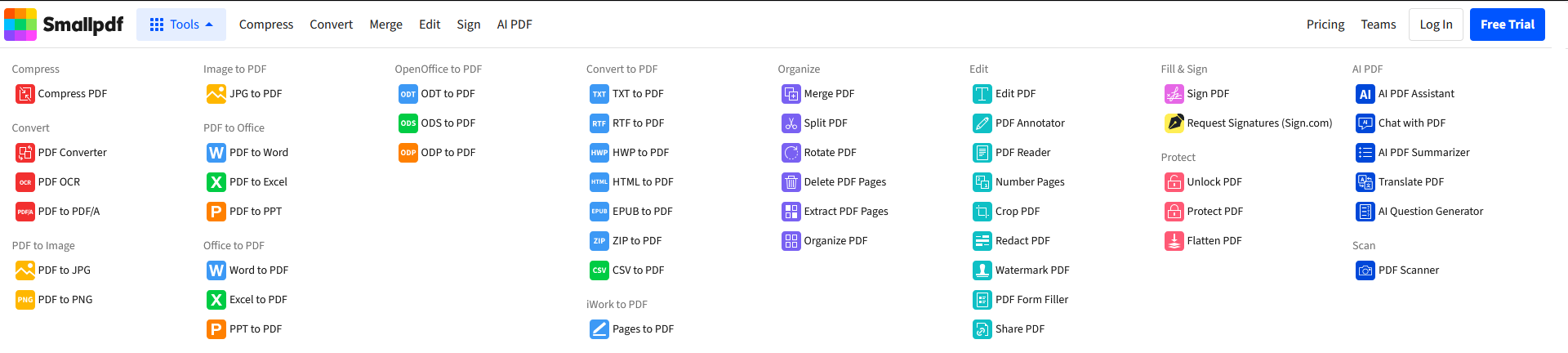The image size is (1568, 353).
Task: Open the Rotate PDF icon
Action: pyautogui.click(x=791, y=153)
